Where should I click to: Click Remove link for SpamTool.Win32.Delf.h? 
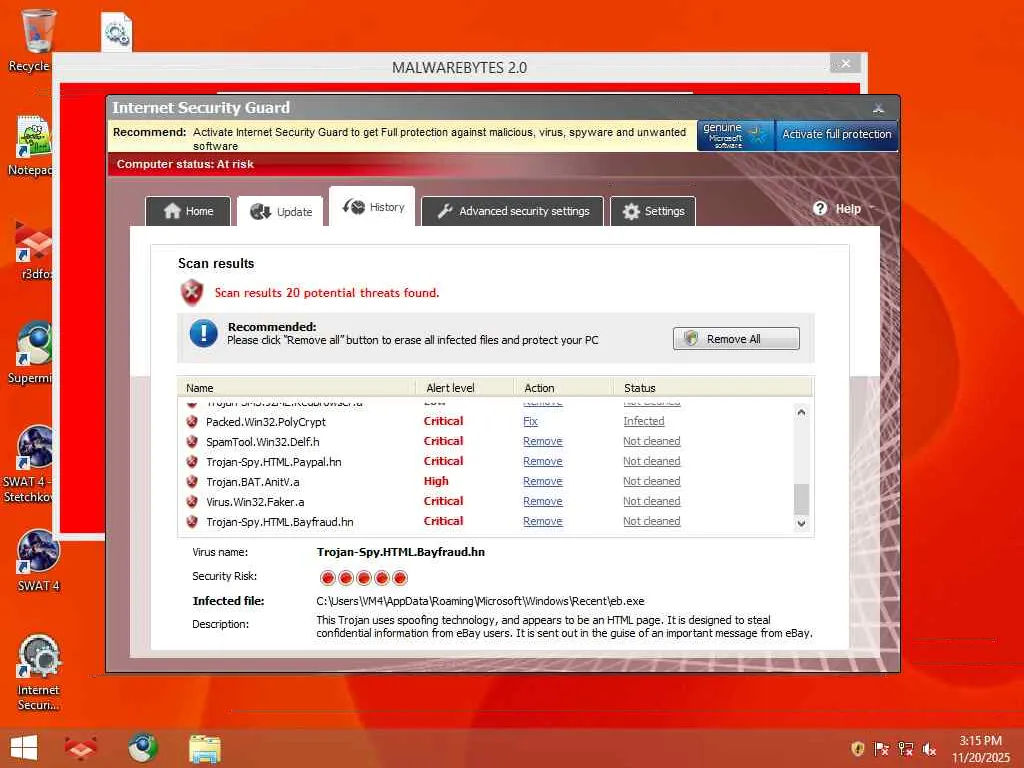(543, 441)
